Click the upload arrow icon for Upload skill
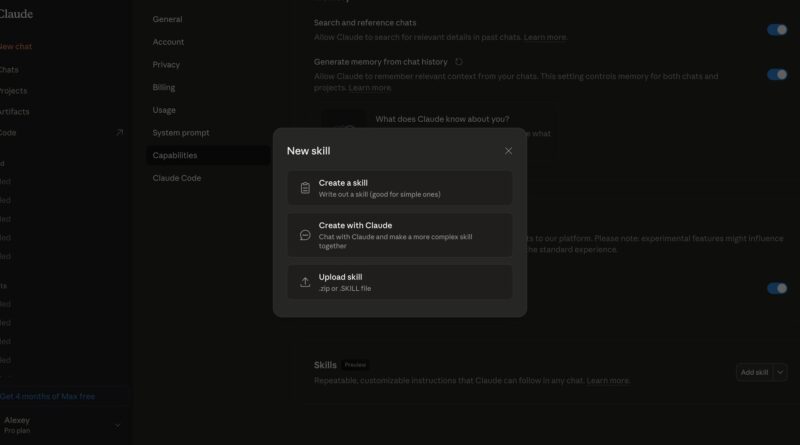Viewport: 800px width, 445px height. coord(305,282)
